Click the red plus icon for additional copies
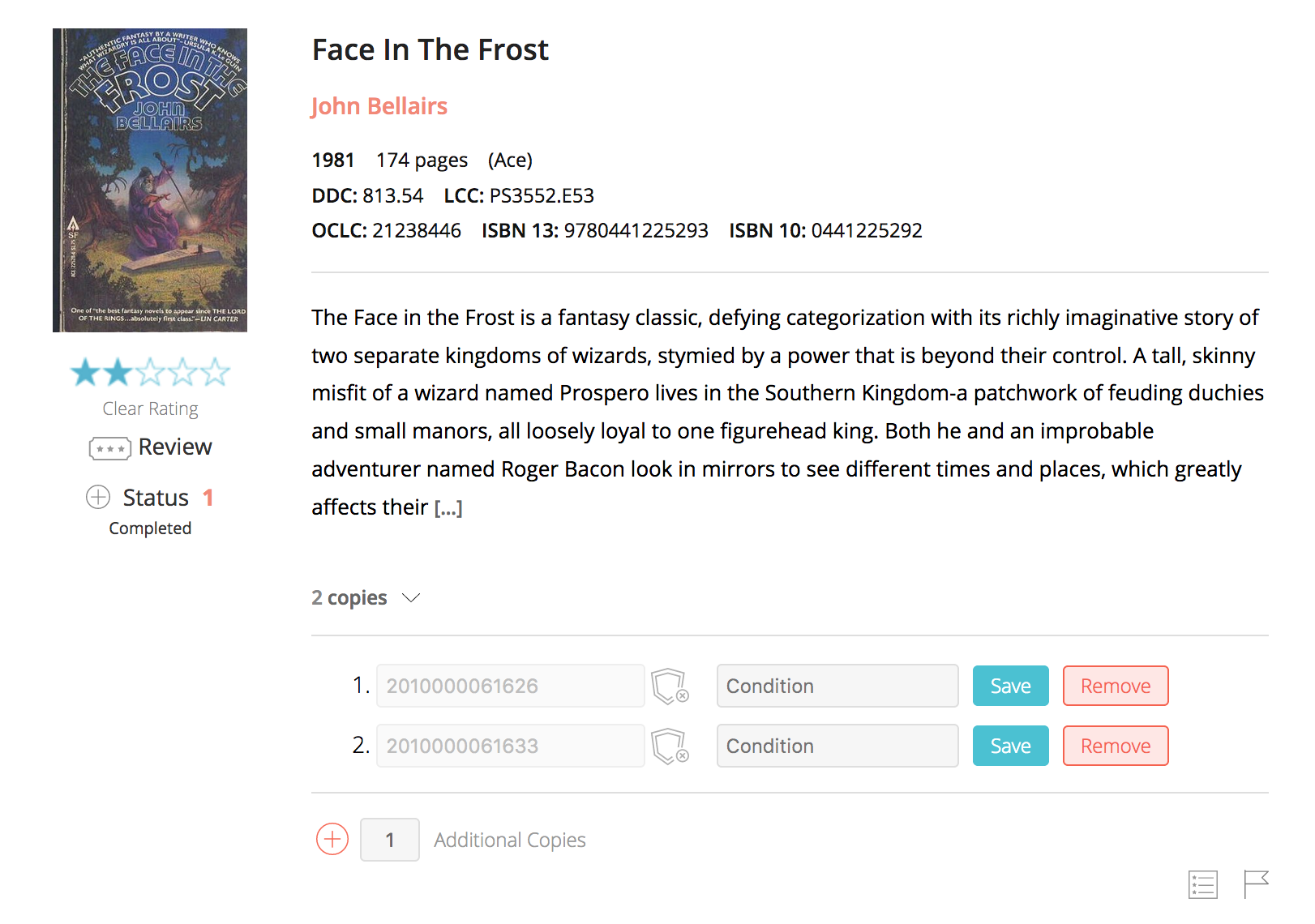Viewport: 1315px width, 924px height. (332, 840)
